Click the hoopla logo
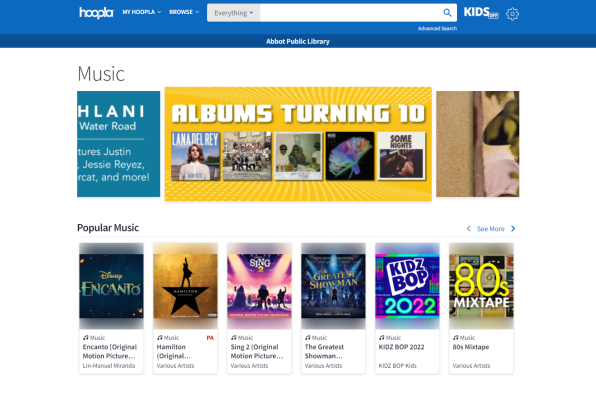596x393 pixels. 96,13
